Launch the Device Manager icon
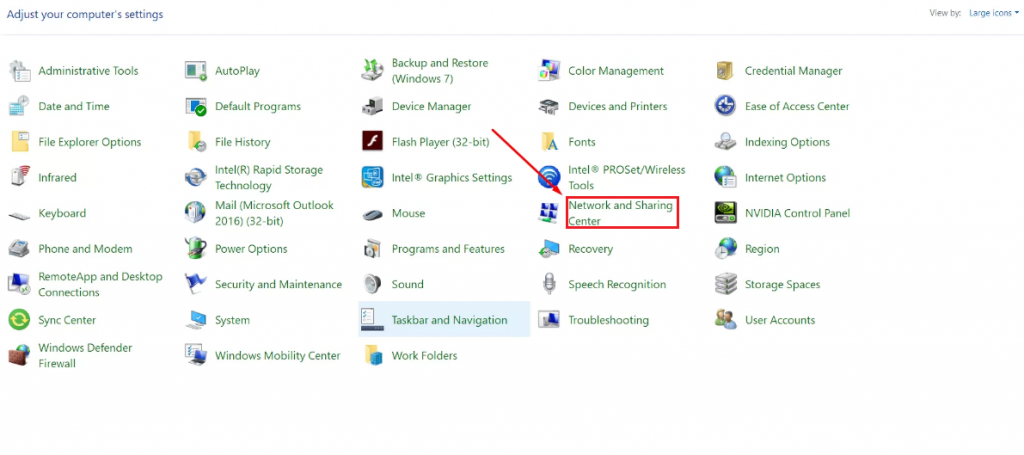 pos(372,106)
